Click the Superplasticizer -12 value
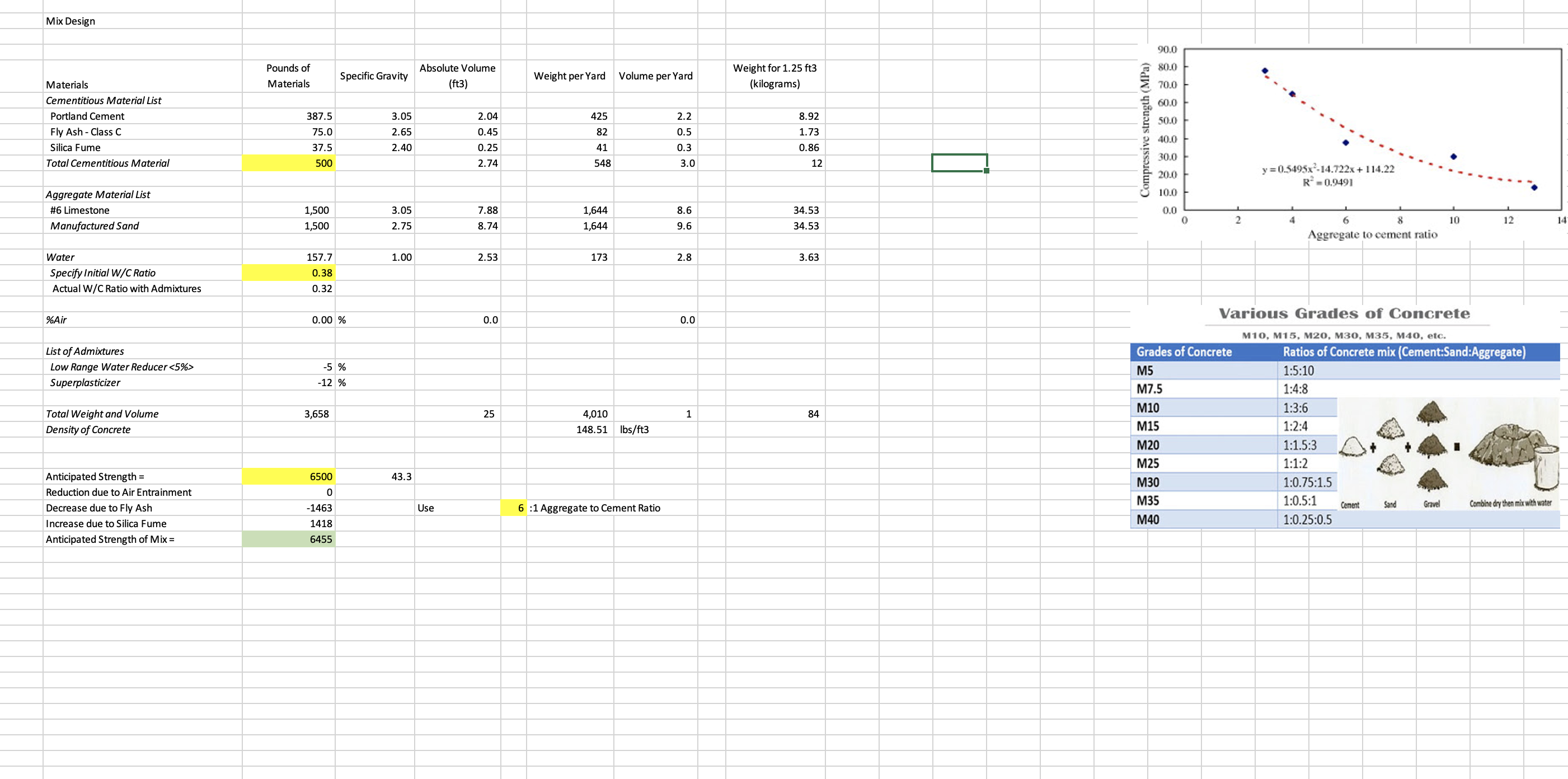The height and width of the screenshot is (779, 1568). tap(289, 382)
